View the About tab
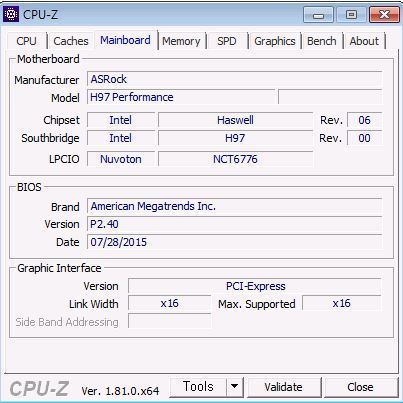 click(x=364, y=41)
